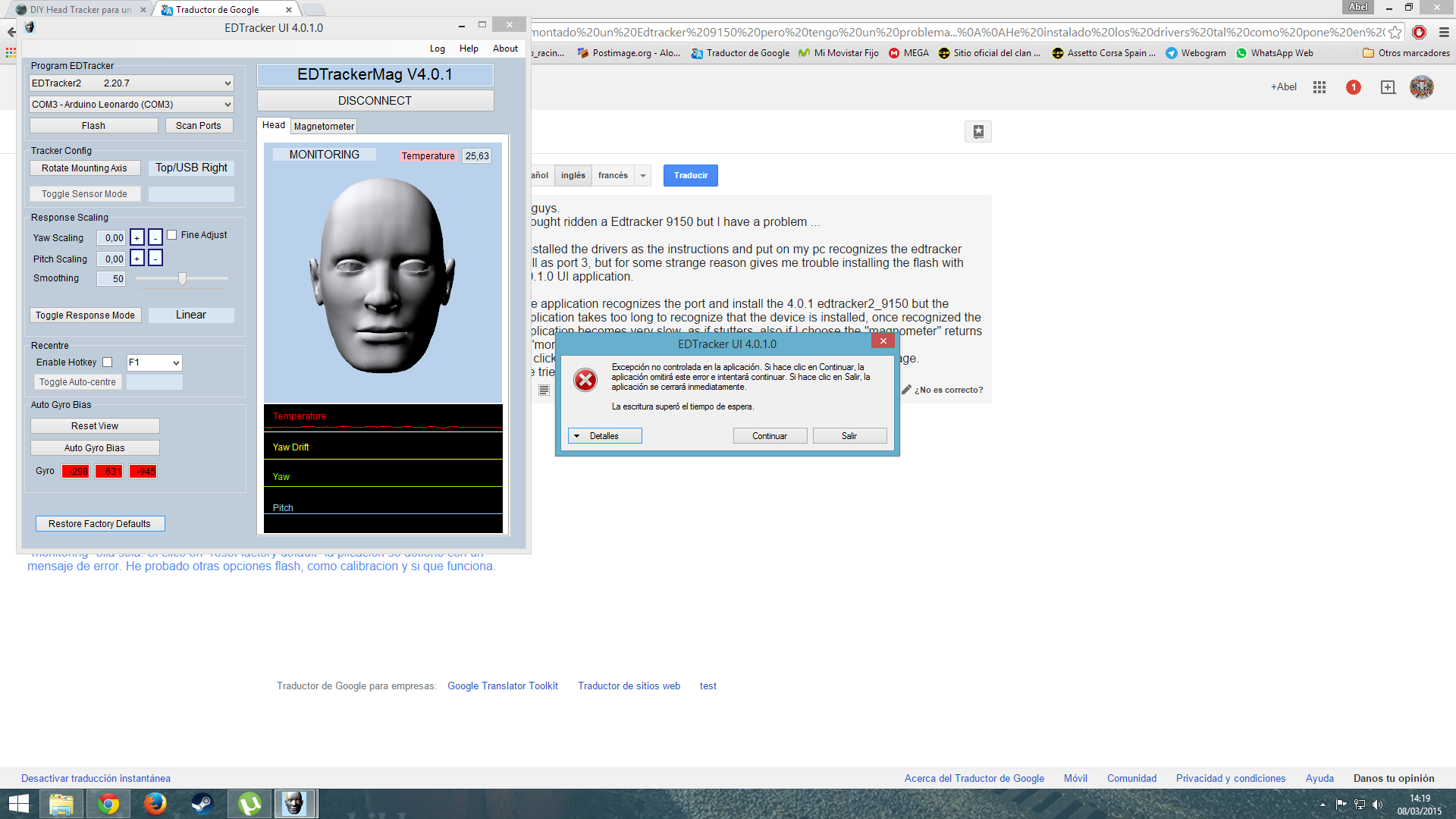Screen dimensions: 1456x819
Task: Open Traductor de sitios web link
Action: click(629, 686)
